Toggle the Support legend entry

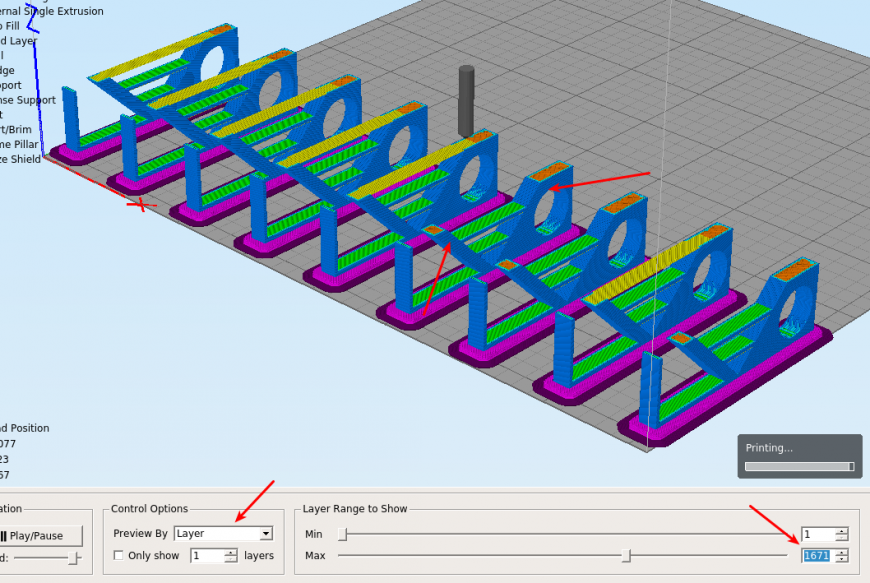[18, 85]
